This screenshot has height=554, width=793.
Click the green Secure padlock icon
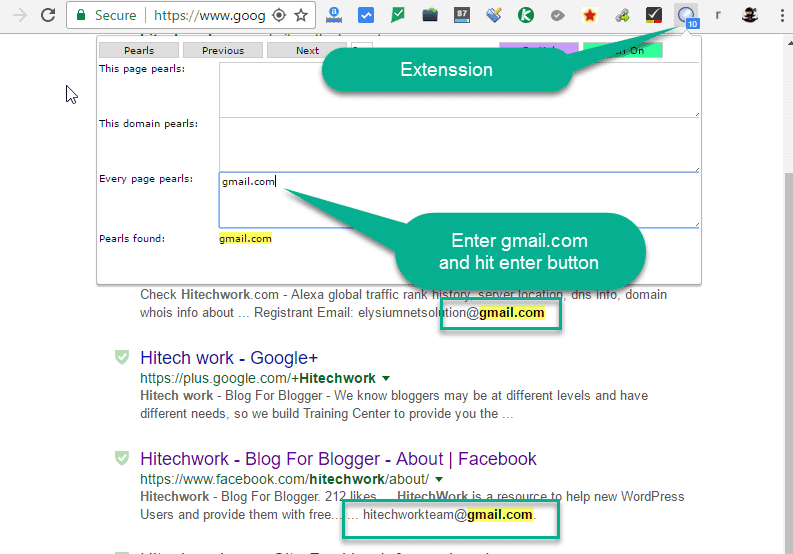[x=81, y=15]
